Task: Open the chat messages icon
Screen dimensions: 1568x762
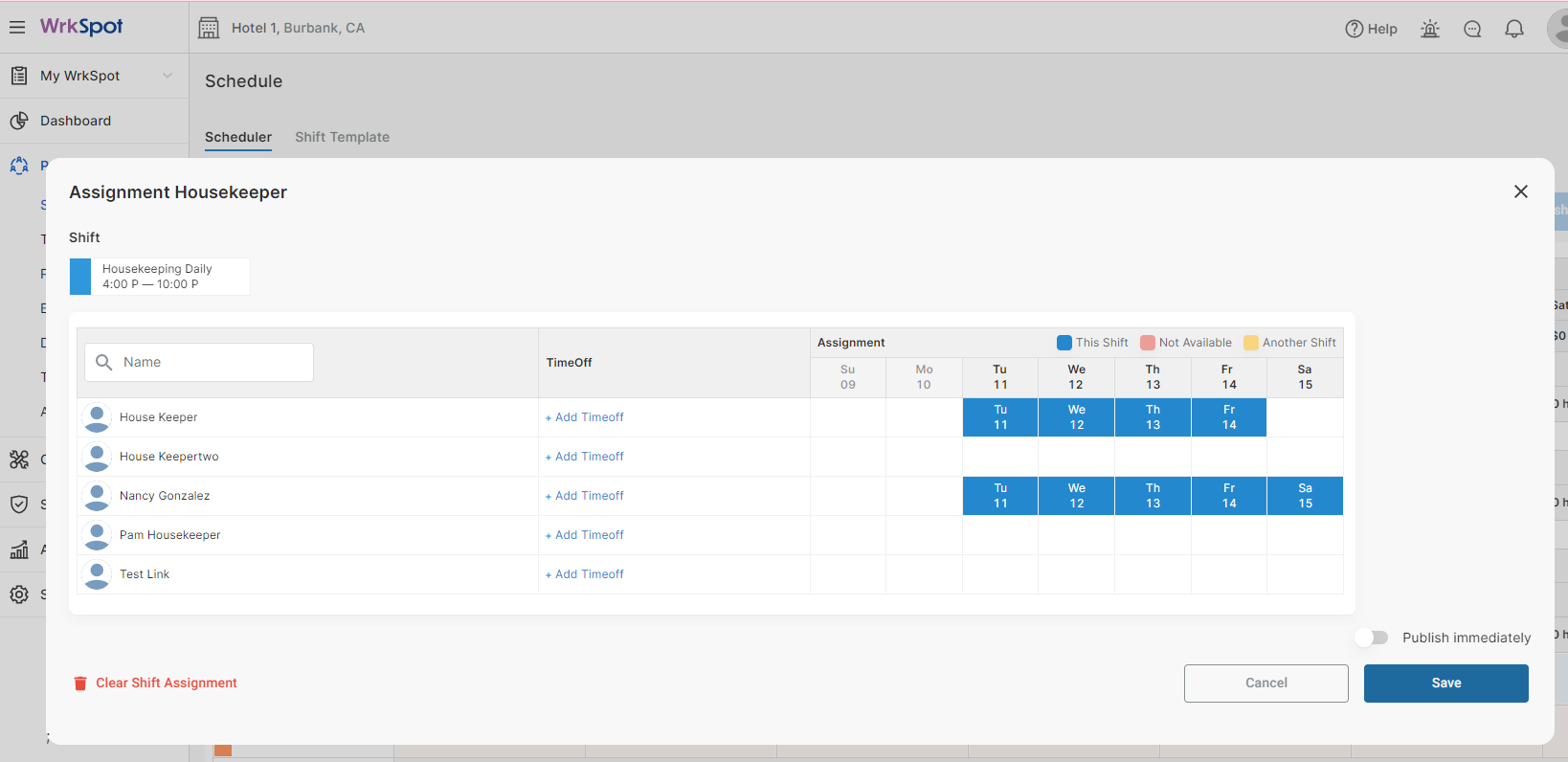Action: pos(1472,29)
